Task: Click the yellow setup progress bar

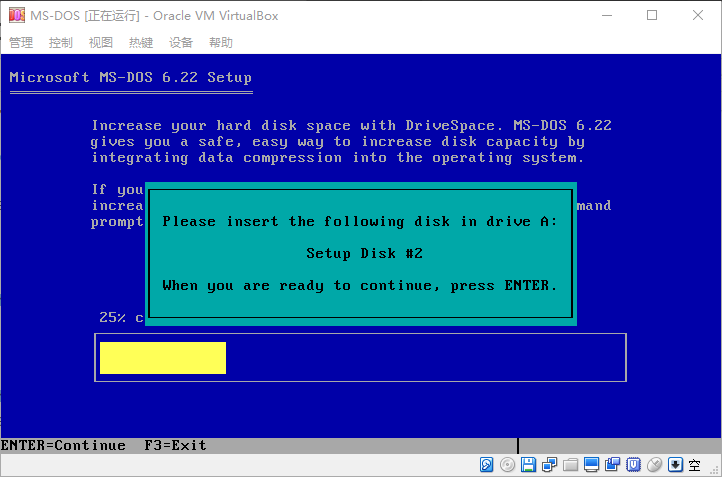Action: [163, 358]
